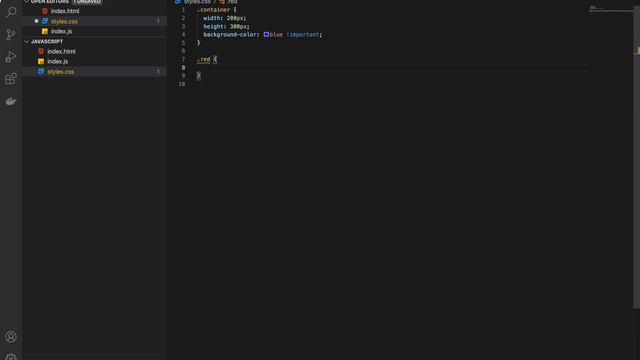Click line number 10 in the gutter
640x360 pixels.
(182, 84)
